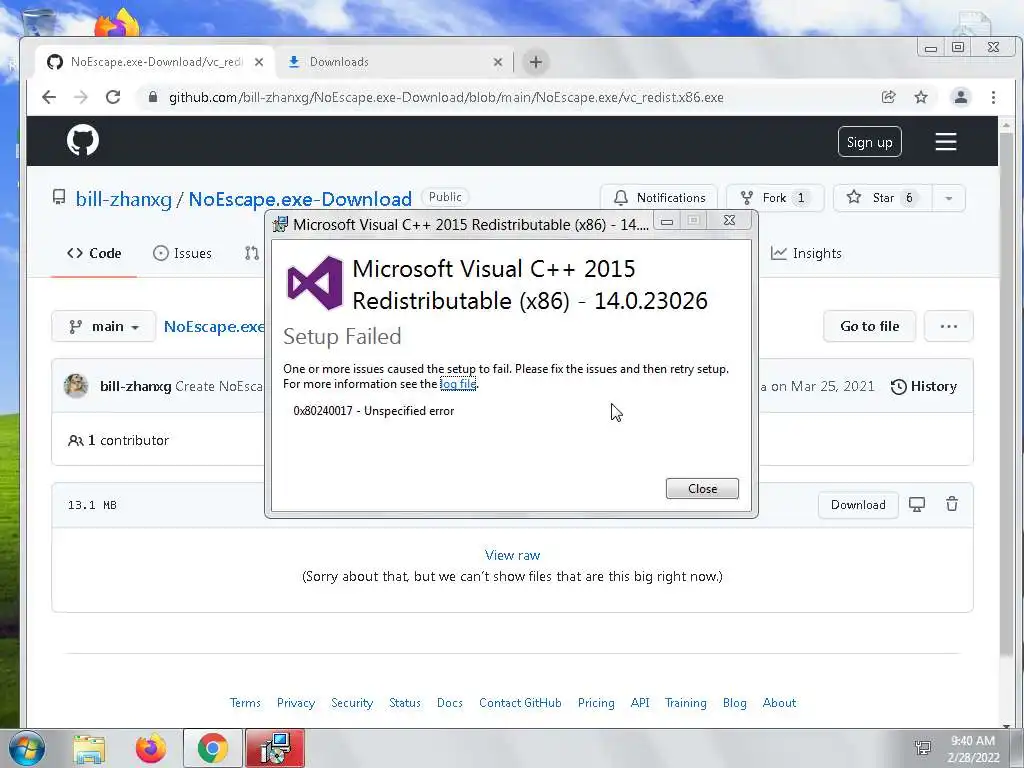Viewport: 1024px width, 768px height.
Task: Open the Issues tab
Action: pos(182,253)
